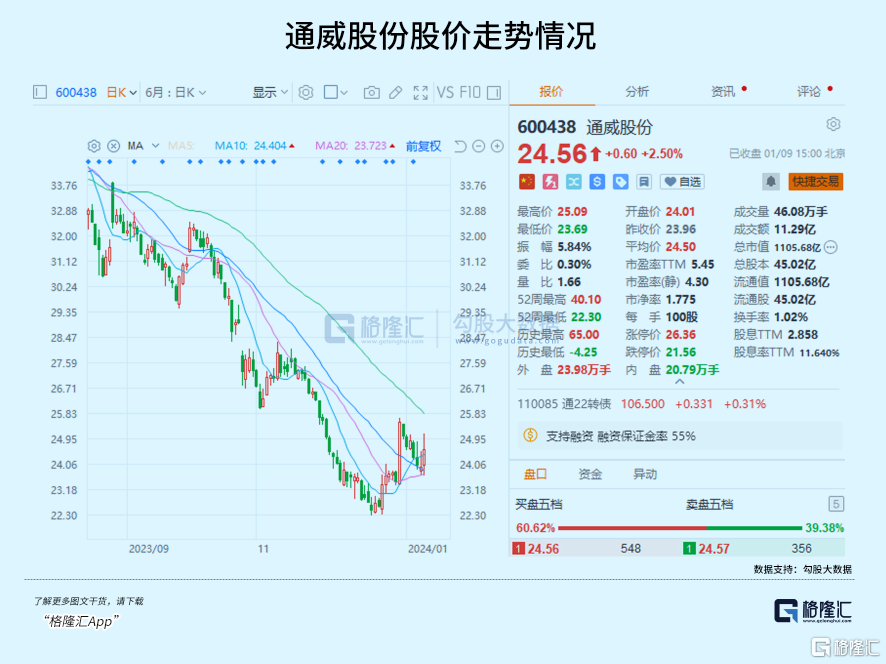886x664 pixels.
Task: Click the 2023/09 date axis label
Action: (149, 549)
